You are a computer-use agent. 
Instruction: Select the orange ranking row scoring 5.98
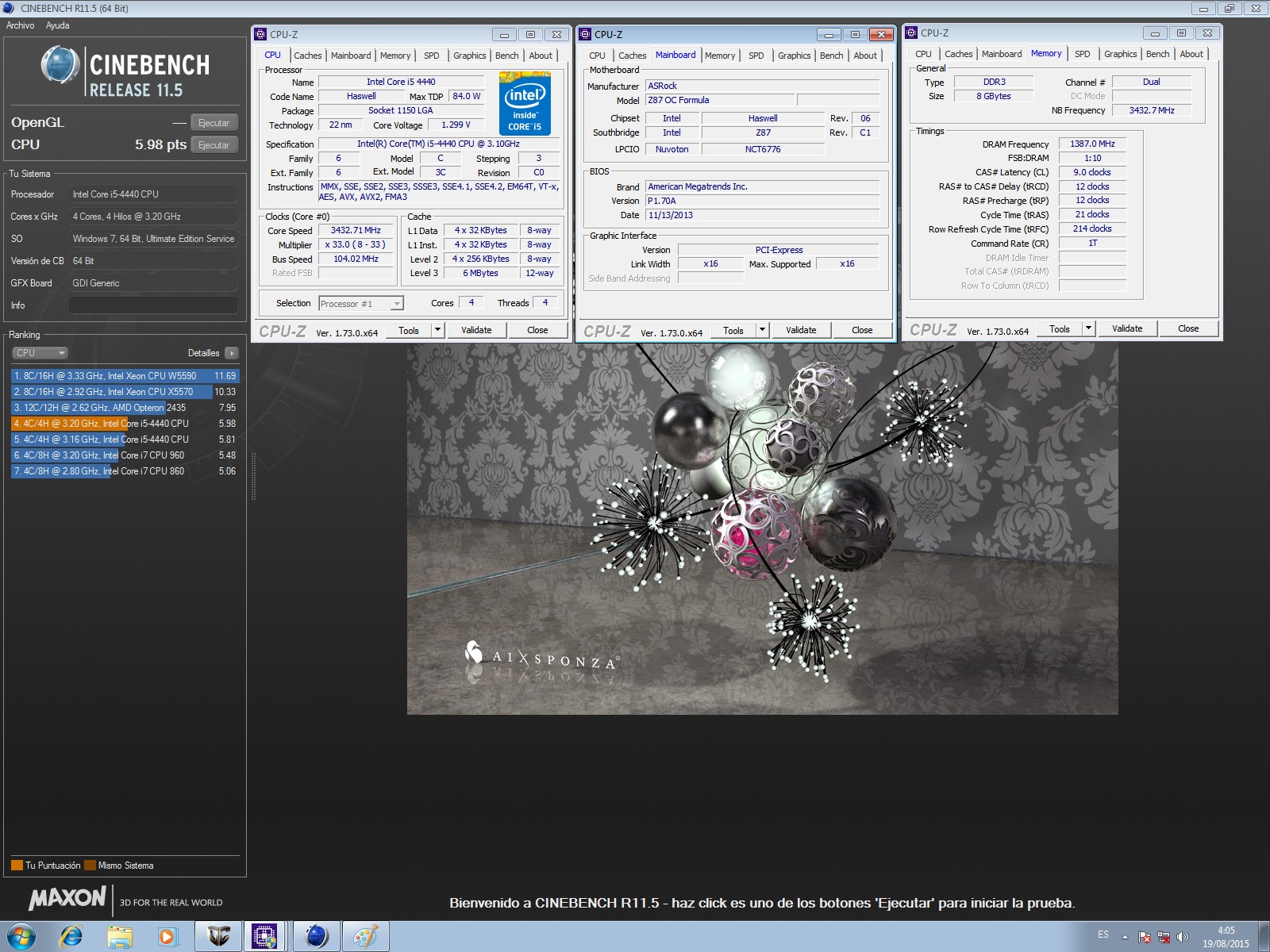pos(125,424)
